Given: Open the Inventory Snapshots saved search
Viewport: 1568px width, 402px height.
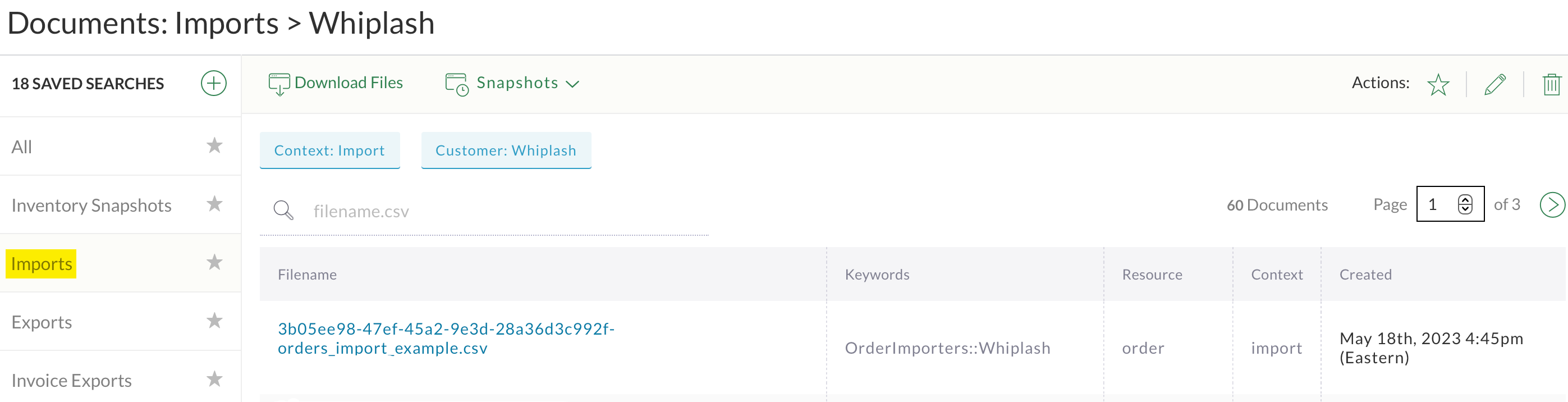Looking at the screenshot, I should [x=91, y=206].
